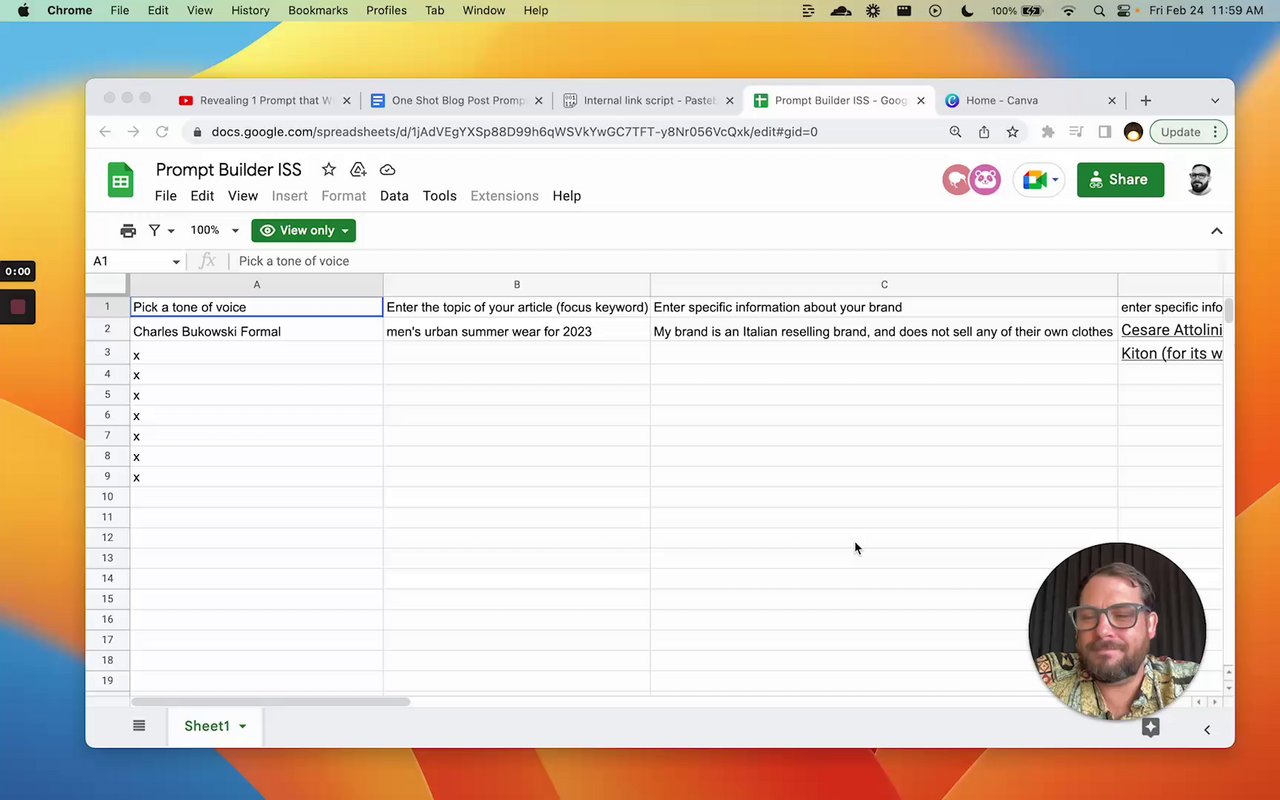This screenshot has width=1280, height=800.
Task: Select row 10 header
Action: click(x=107, y=497)
